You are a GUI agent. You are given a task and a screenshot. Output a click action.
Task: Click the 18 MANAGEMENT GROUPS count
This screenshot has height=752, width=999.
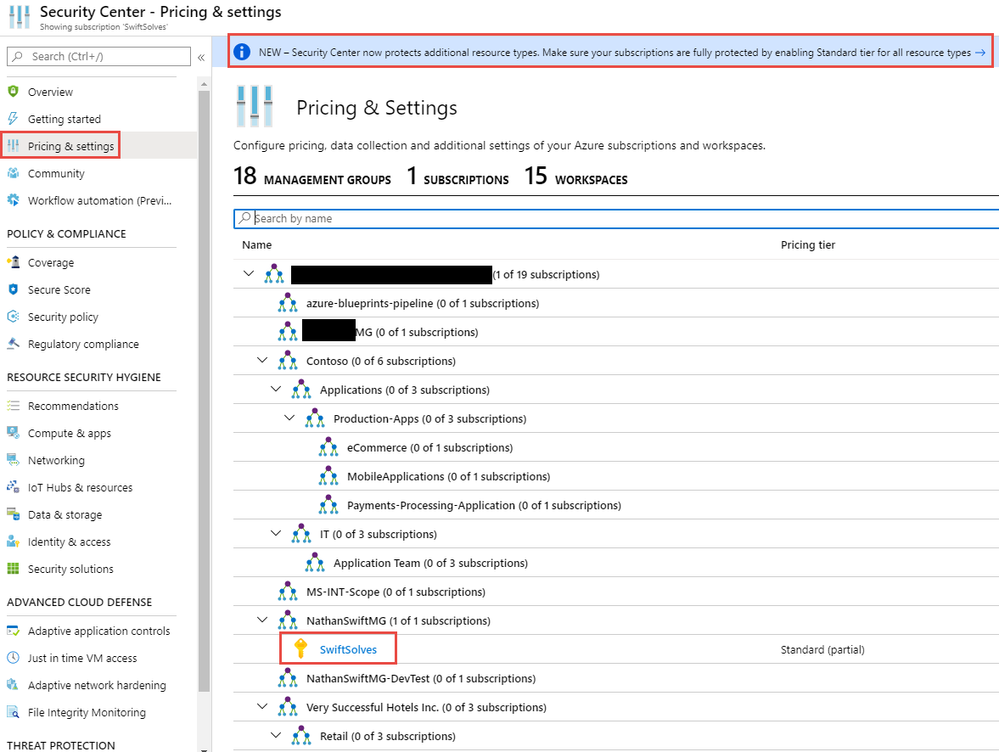click(312, 176)
